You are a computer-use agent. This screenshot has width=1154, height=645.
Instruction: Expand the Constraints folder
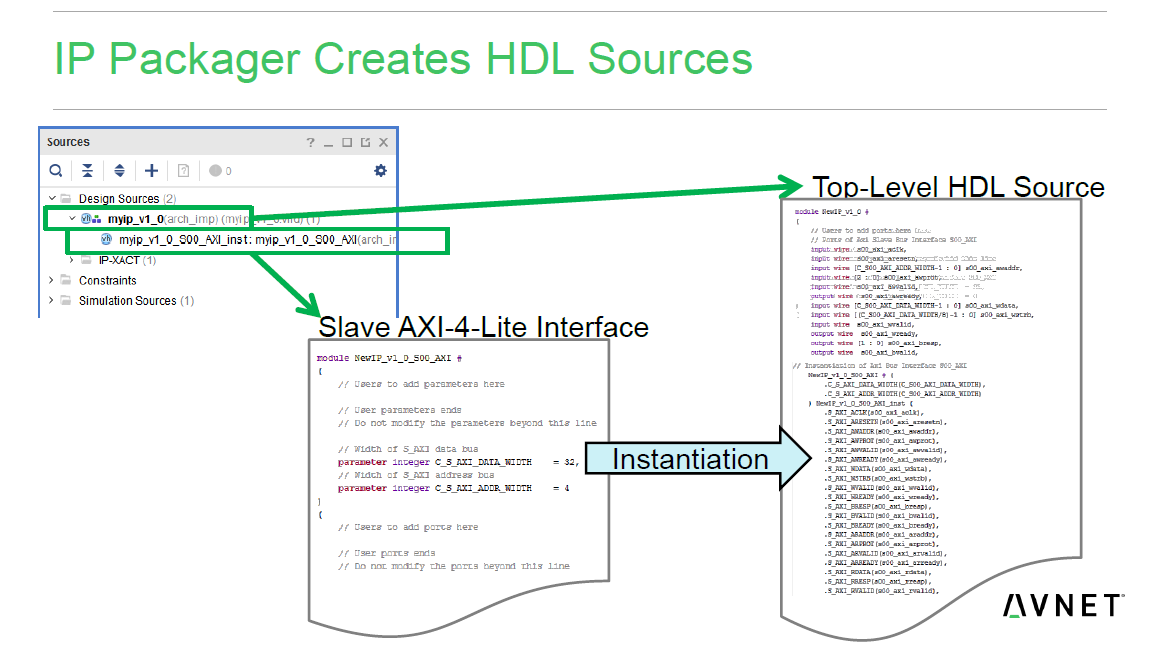51,280
